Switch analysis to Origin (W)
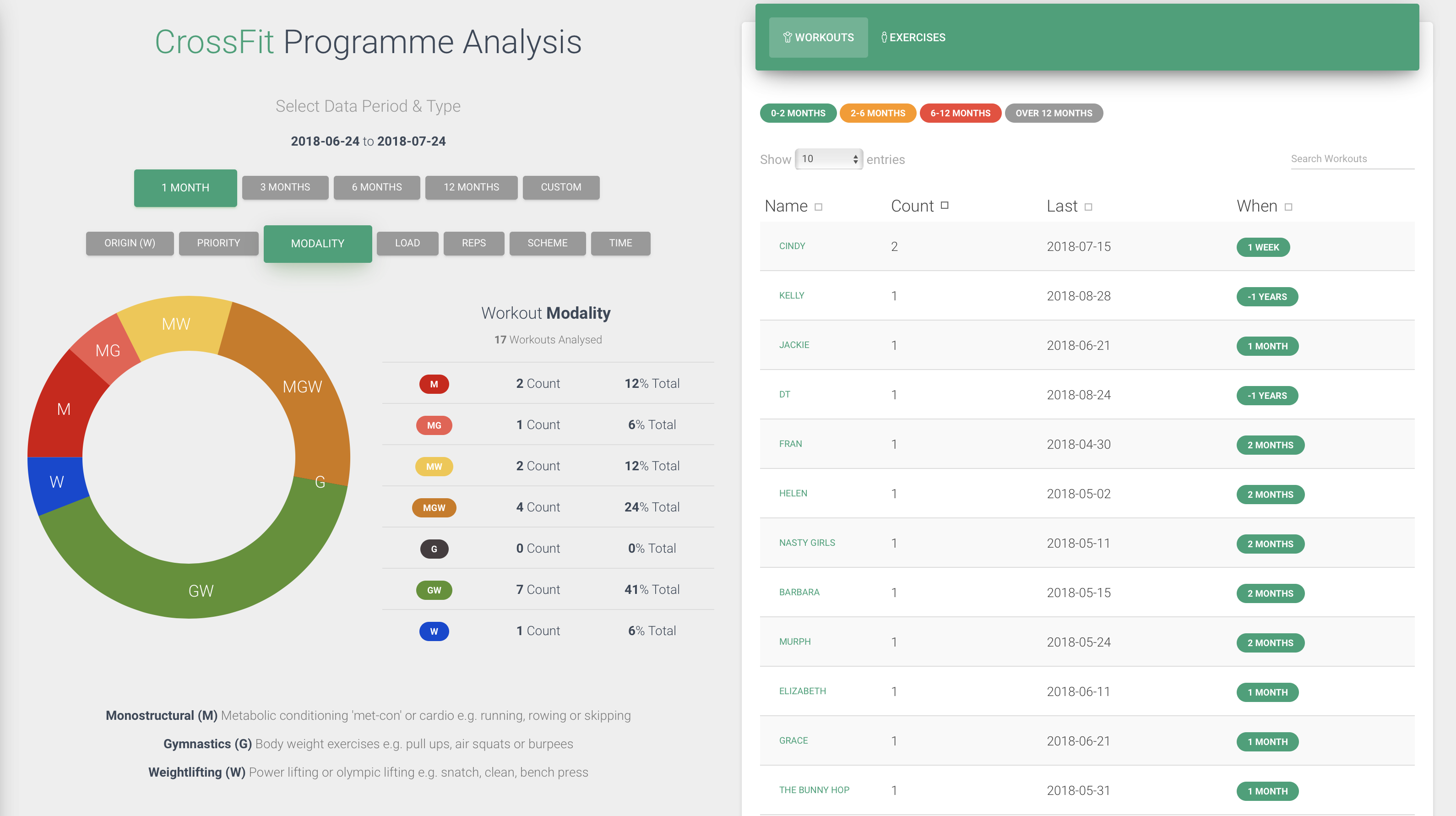The height and width of the screenshot is (816, 1456). [x=130, y=243]
